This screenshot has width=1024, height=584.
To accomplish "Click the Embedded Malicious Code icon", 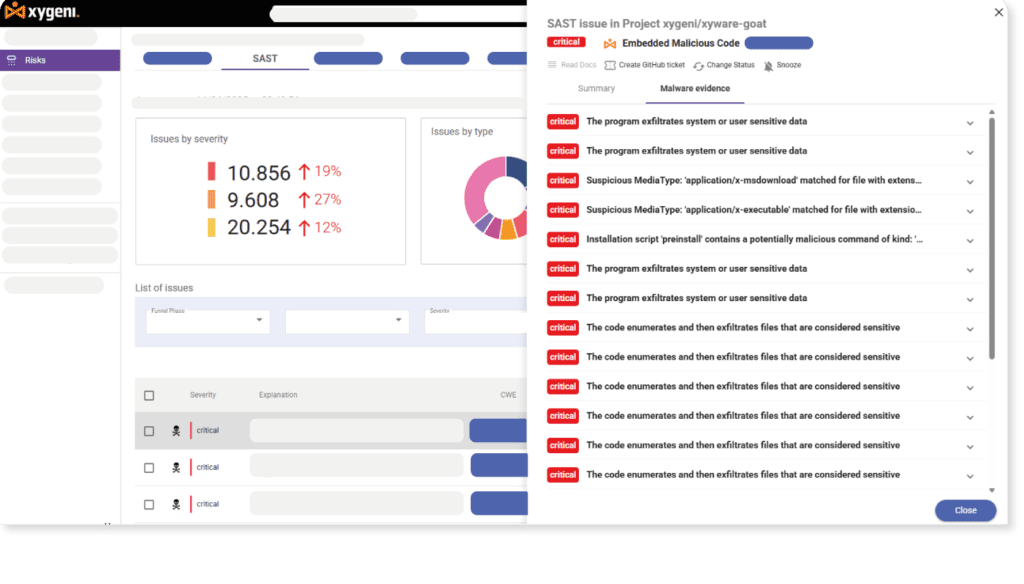I will pos(610,43).
